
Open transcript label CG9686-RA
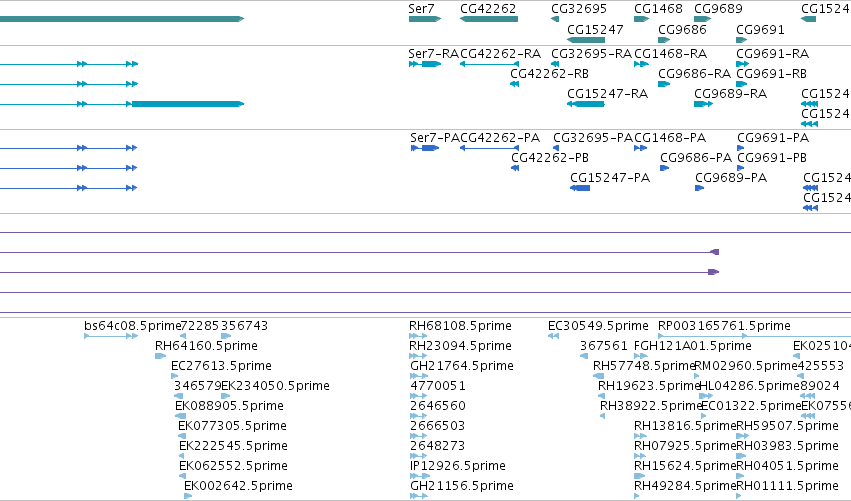(x=694, y=73)
